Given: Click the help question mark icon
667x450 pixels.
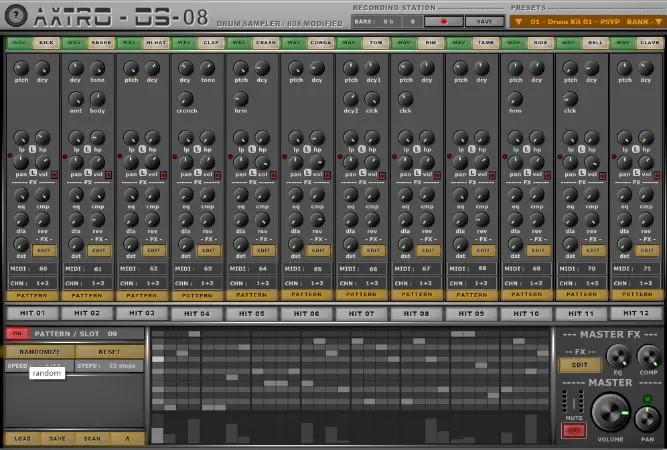Looking at the screenshot, I should (x=16, y=14).
